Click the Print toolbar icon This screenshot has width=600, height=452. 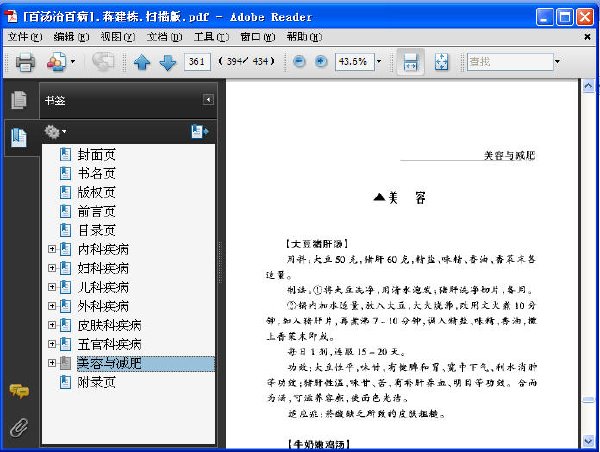pyautogui.click(x=25, y=62)
